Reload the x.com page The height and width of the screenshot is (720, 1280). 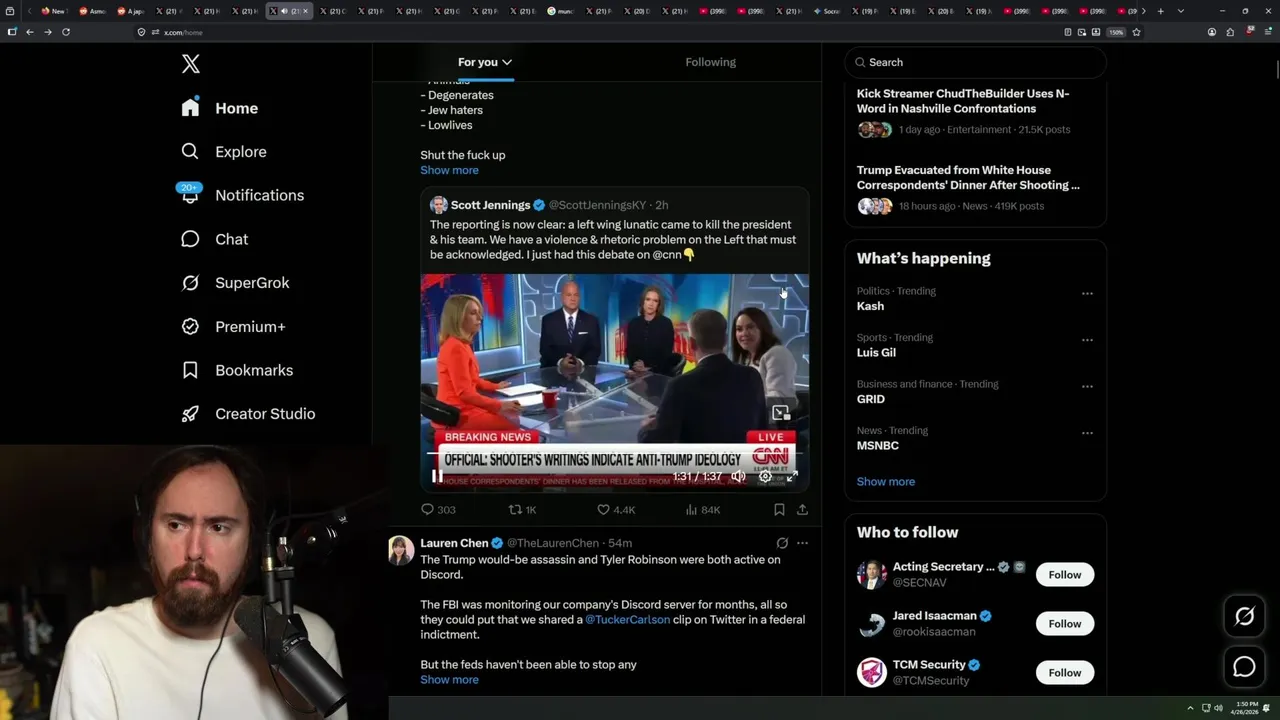click(x=66, y=32)
